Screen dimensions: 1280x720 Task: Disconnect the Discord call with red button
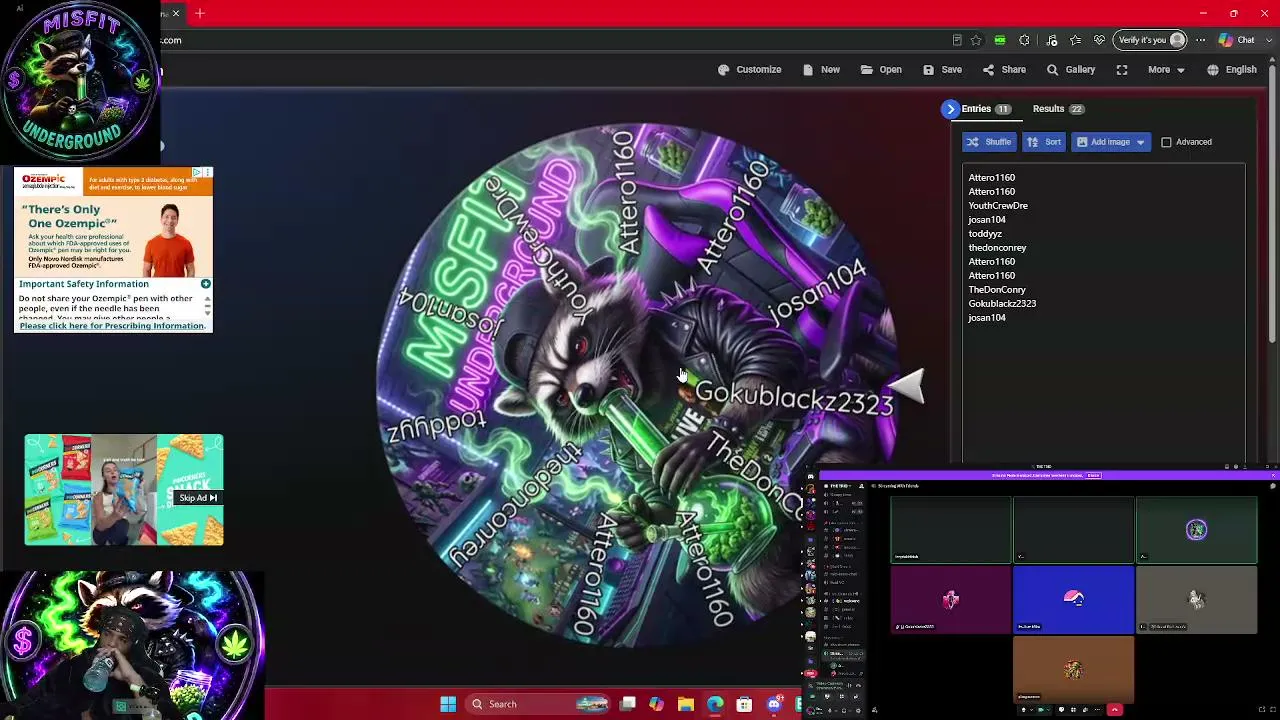click(1114, 710)
